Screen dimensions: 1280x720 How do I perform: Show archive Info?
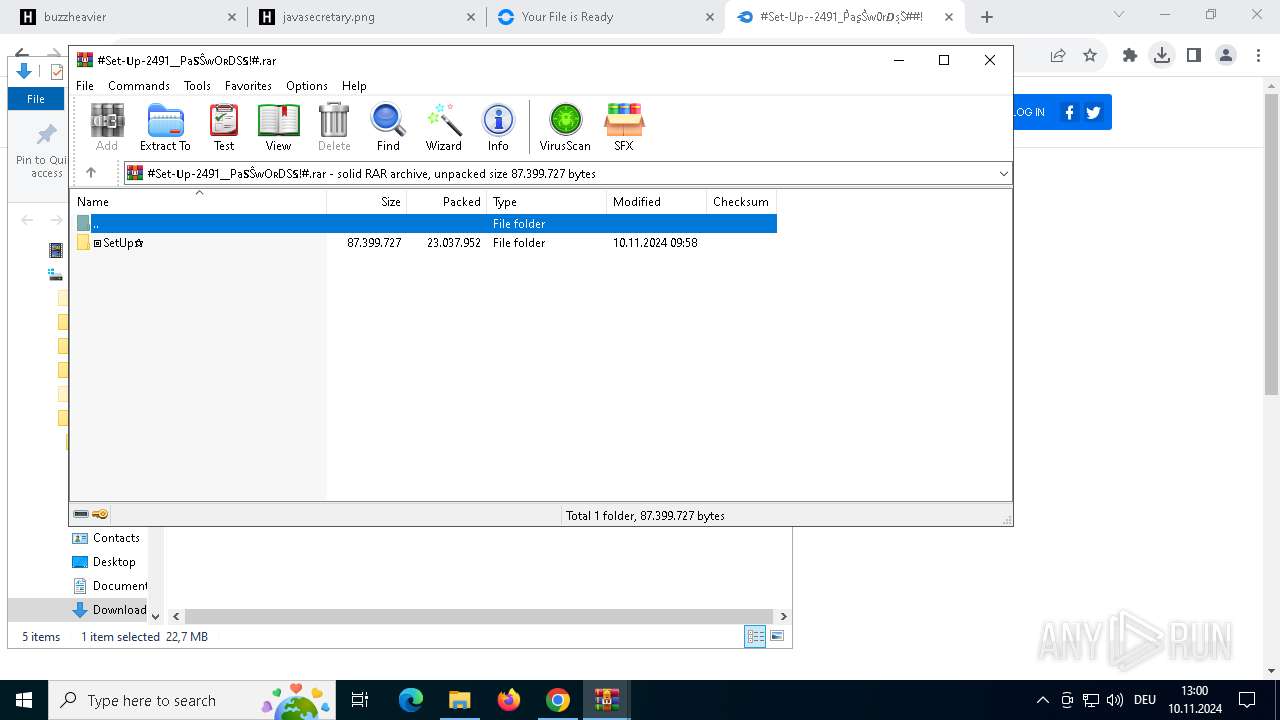(498, 127)
